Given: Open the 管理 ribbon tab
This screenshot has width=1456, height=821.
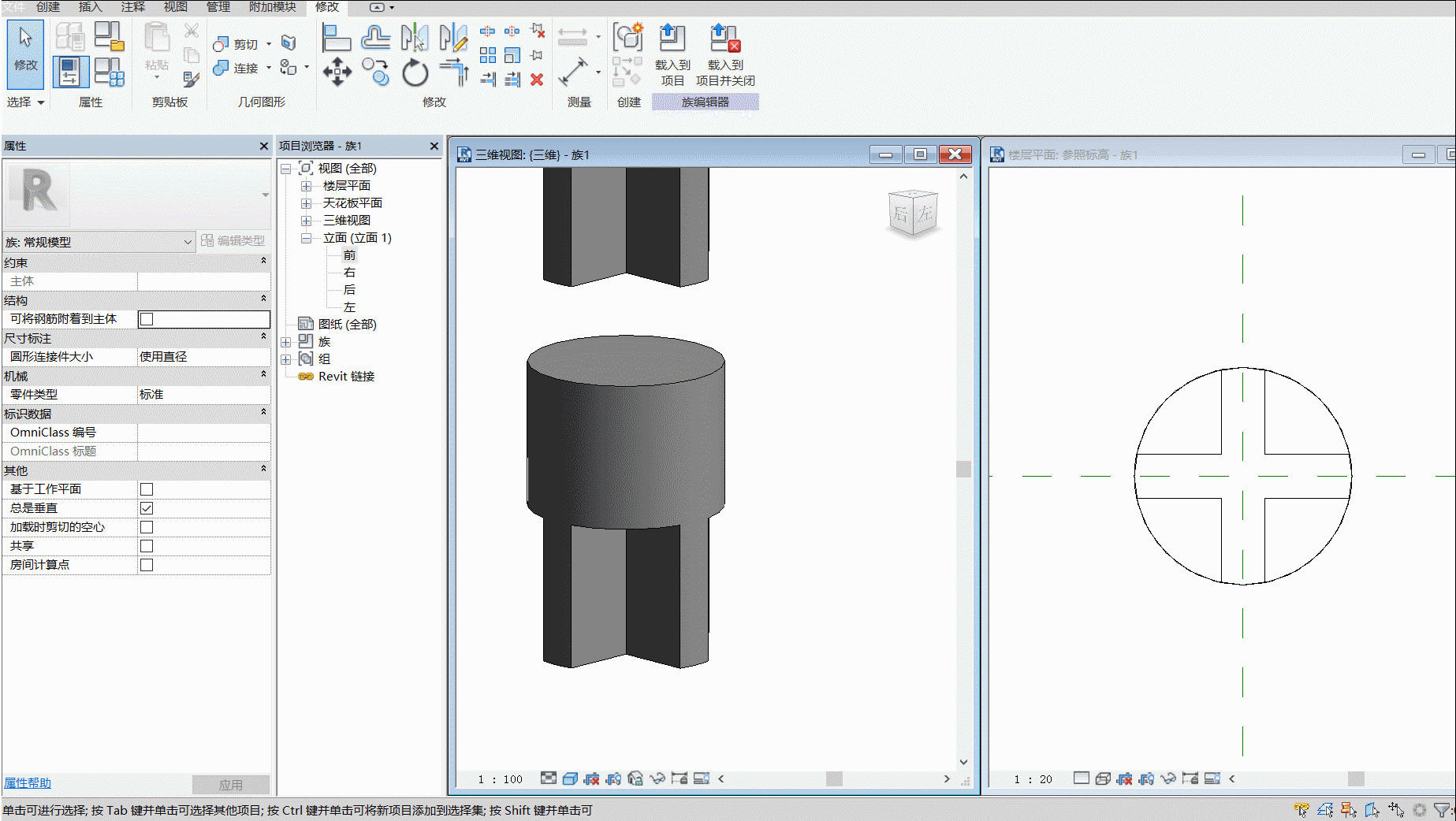Looking at the screenshot, I should (218, 7).
